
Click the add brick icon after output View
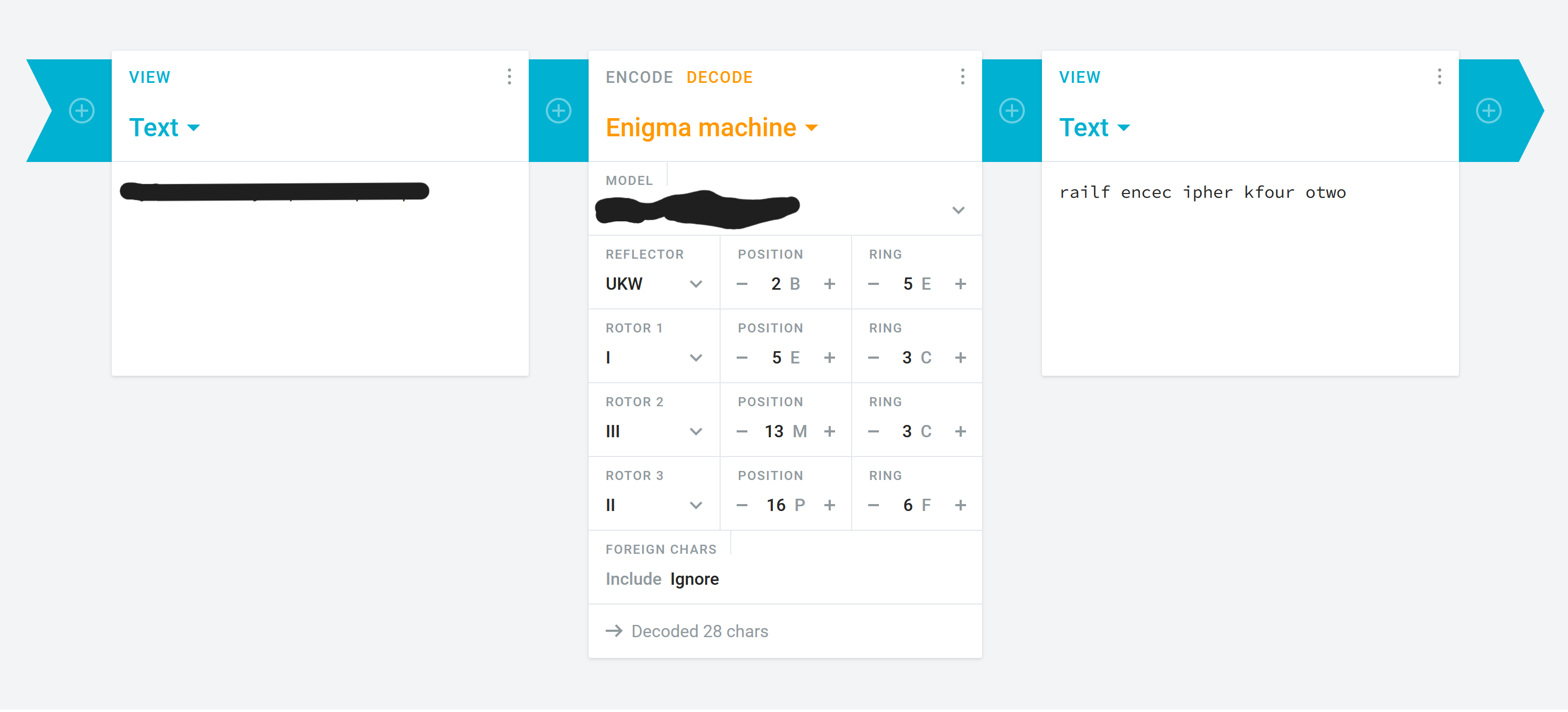click(x=1488, y=111)
